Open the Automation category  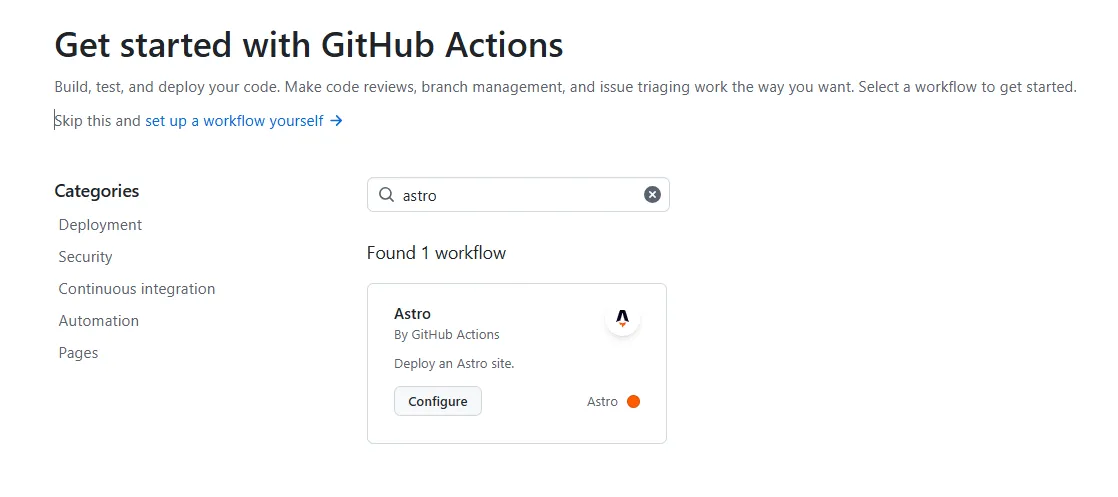[x=98, y=321]
